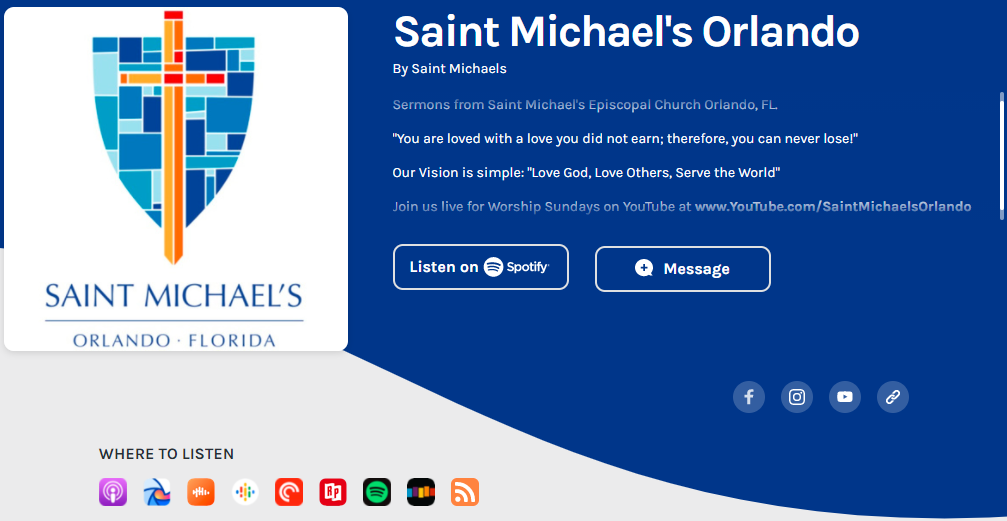Follow the www.YouTube.com/SaintMichaelsOrlando link
The width and height of the screenshot is (1007, 521).
832,207
